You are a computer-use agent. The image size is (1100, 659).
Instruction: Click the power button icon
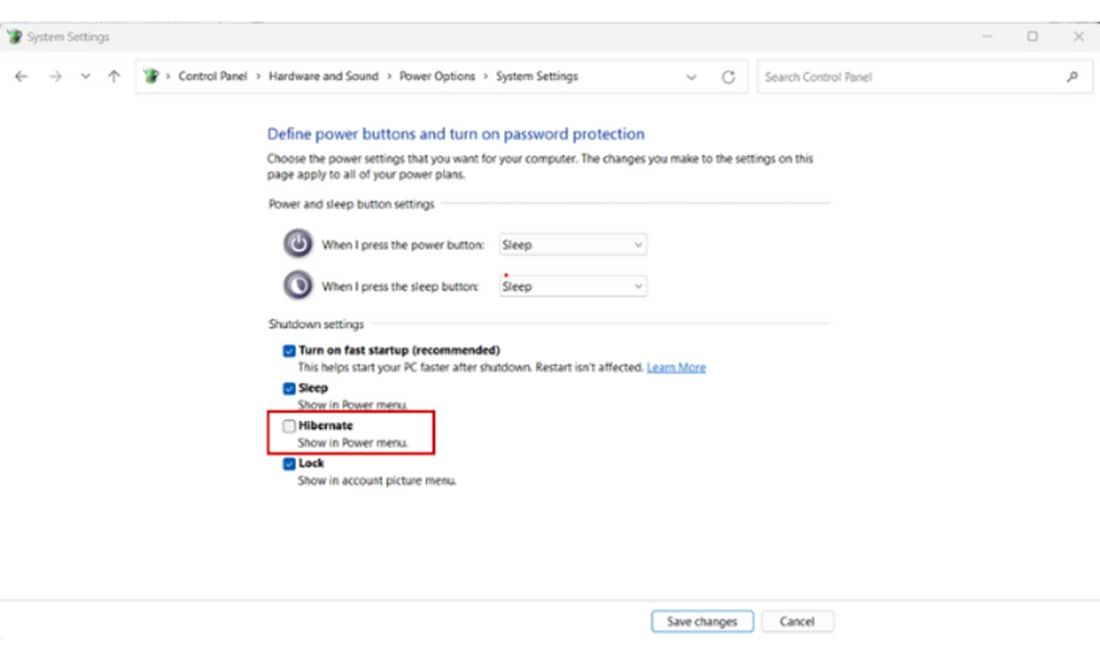point(297,244)
